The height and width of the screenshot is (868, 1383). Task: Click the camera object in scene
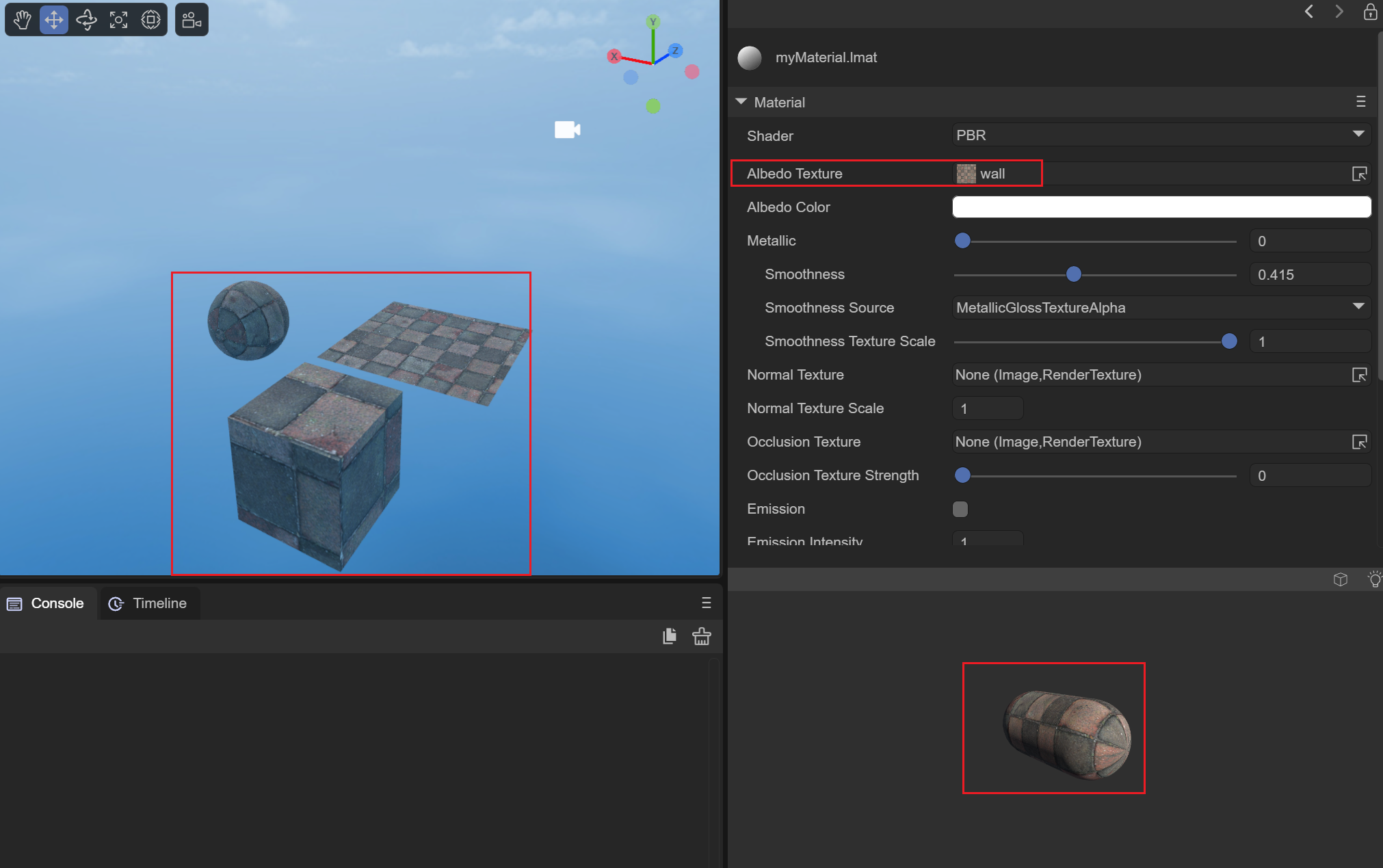tap(567, 129)
